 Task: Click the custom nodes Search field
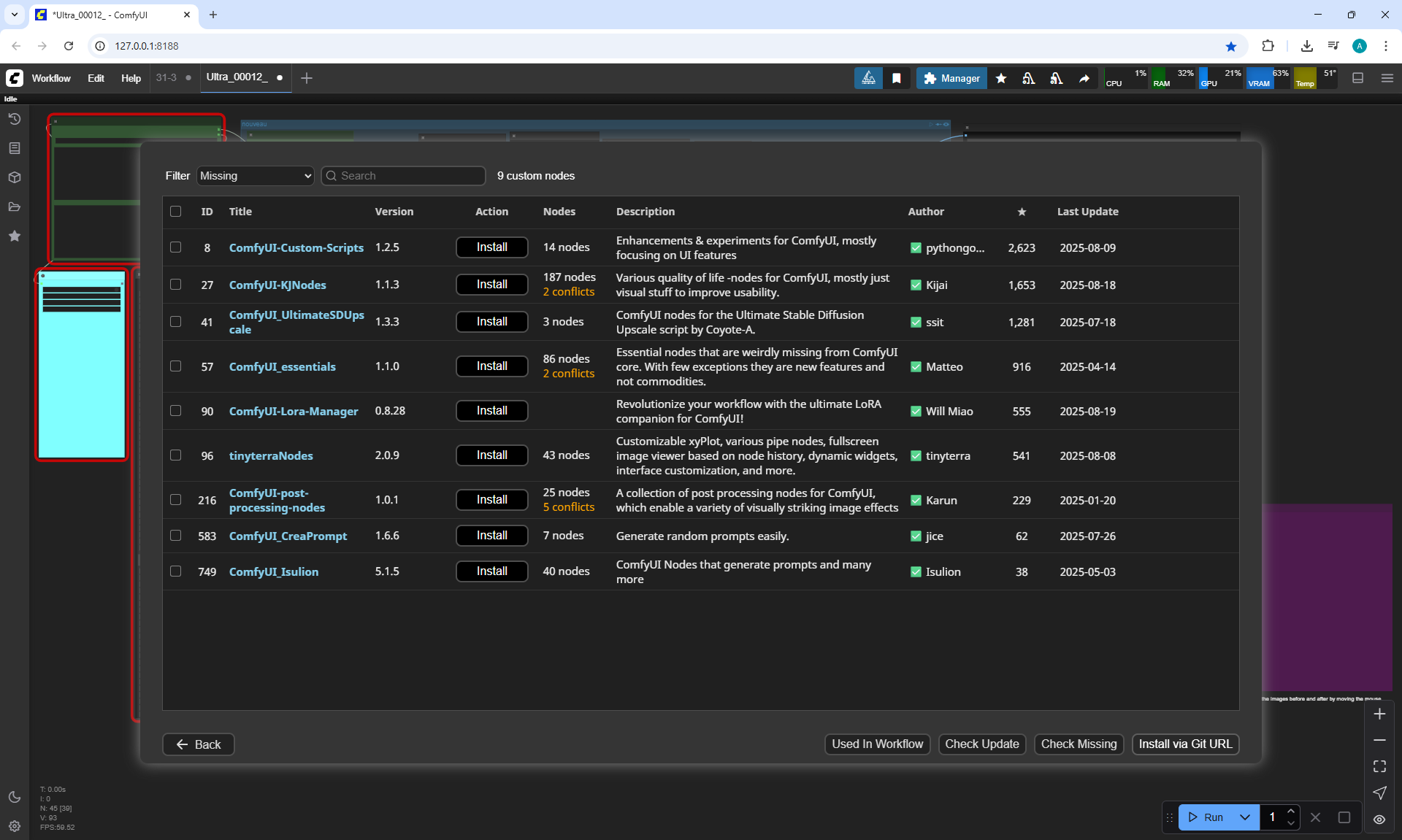409,176
